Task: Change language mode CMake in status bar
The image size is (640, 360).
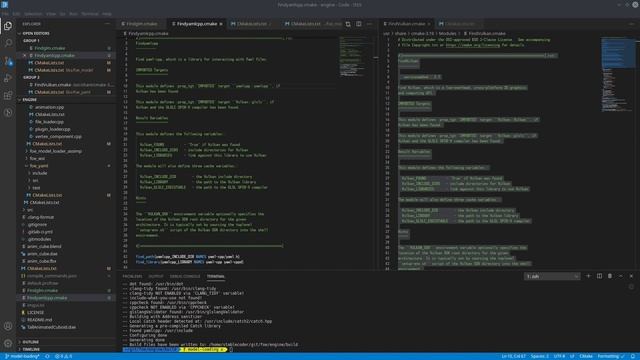Action: (586, 356)
